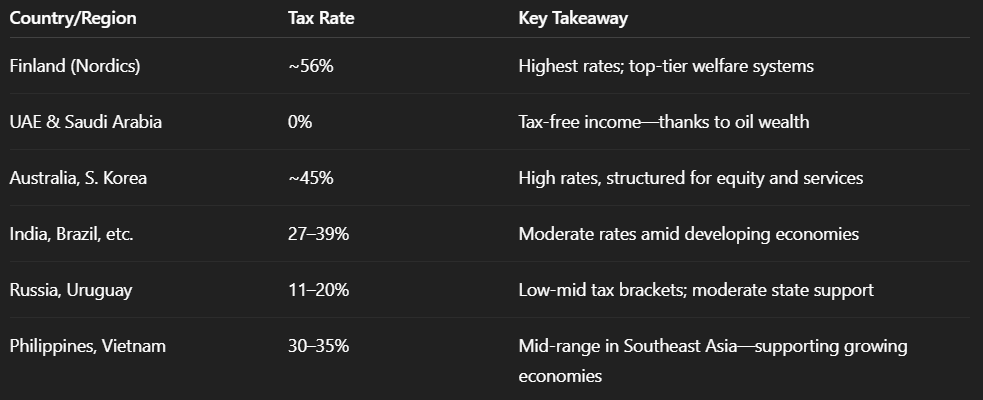
Task: Click the Australia, S. Korea cell
Action: point(78,178)
